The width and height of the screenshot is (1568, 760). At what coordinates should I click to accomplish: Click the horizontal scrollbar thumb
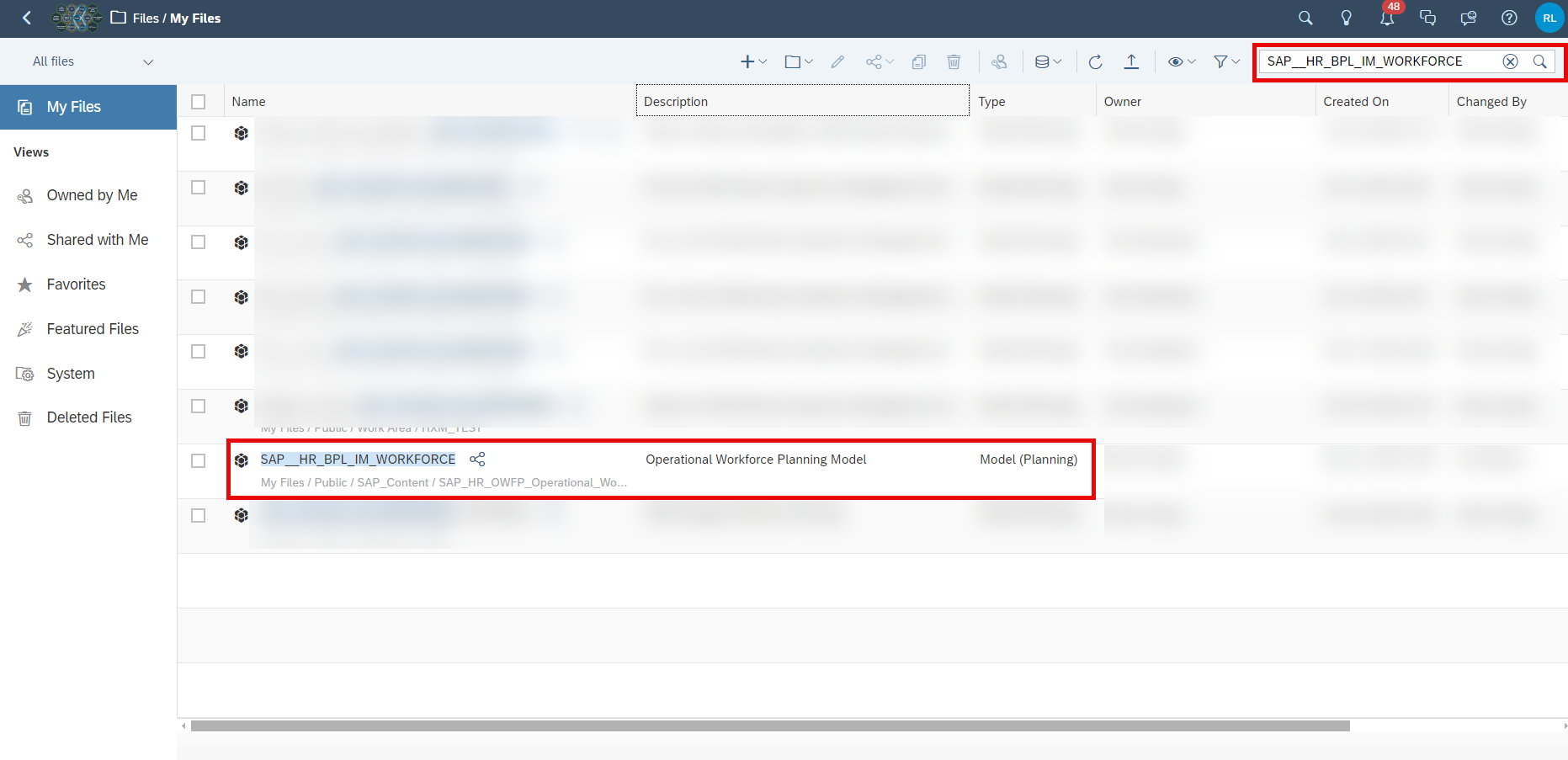pyautogui.click(x=770, y=725)
